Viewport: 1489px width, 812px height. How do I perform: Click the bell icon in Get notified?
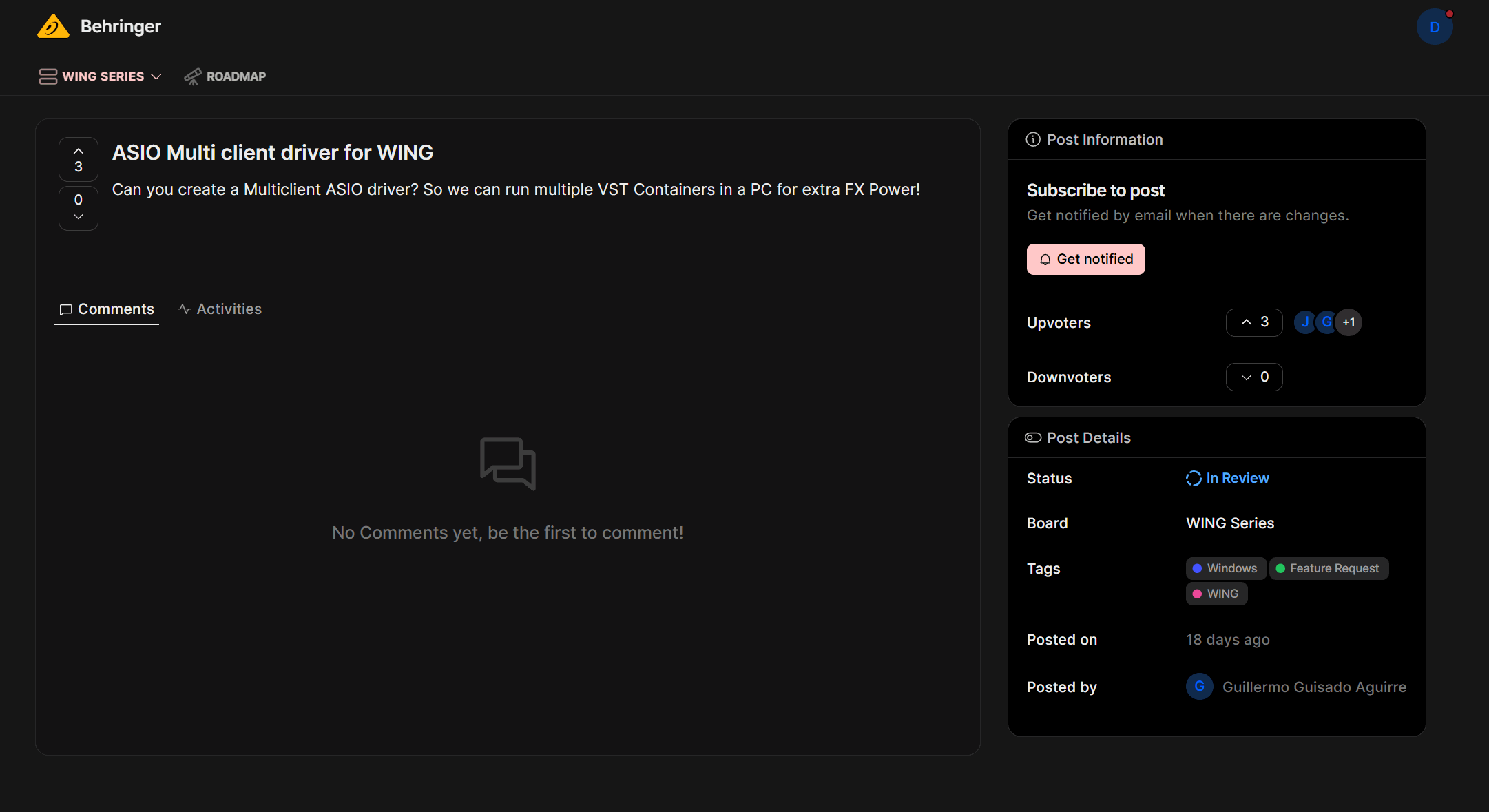click(1045, 260)
